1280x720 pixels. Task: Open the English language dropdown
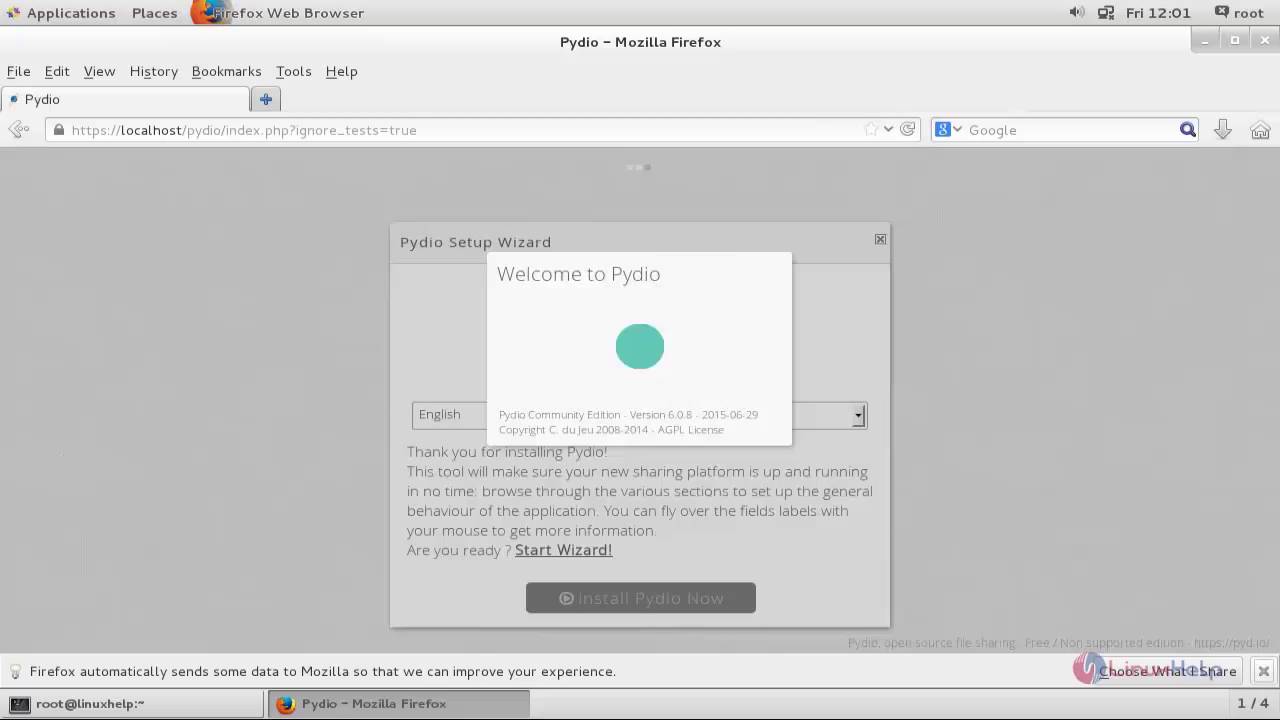click(x=639, y=415)
